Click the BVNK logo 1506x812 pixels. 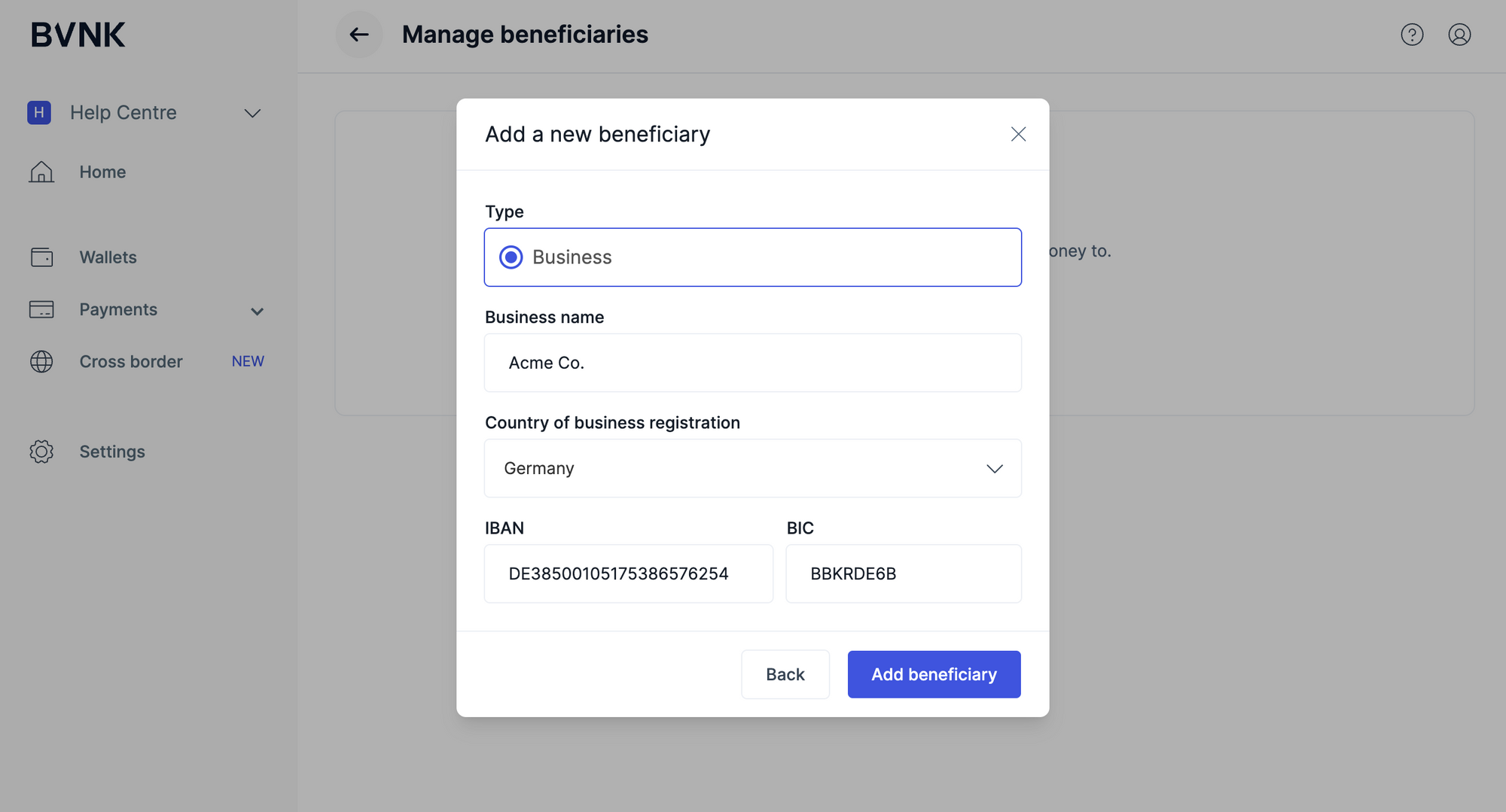coord(78,35)
